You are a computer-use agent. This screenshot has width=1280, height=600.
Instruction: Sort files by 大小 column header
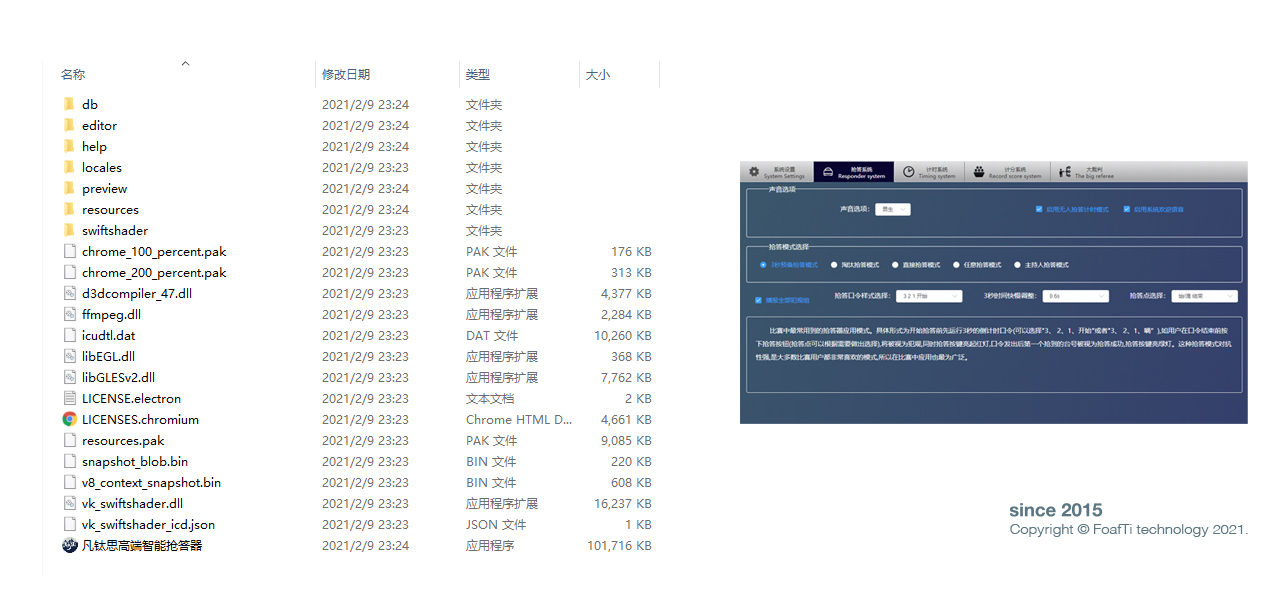coord(598,75)
